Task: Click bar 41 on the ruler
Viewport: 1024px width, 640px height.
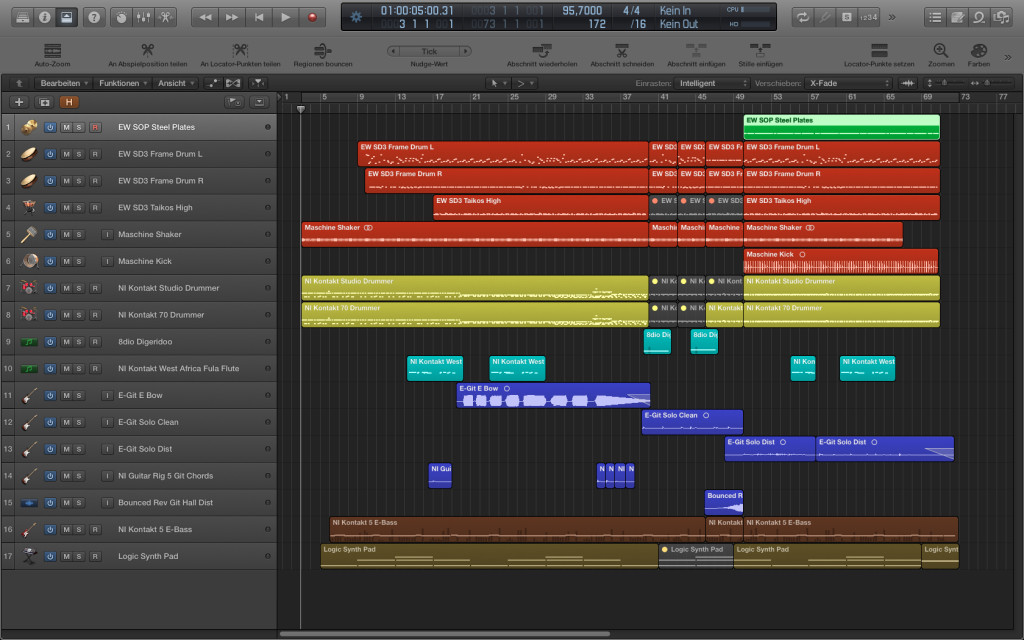Action: pyautogui.click(x=664, y=97)
